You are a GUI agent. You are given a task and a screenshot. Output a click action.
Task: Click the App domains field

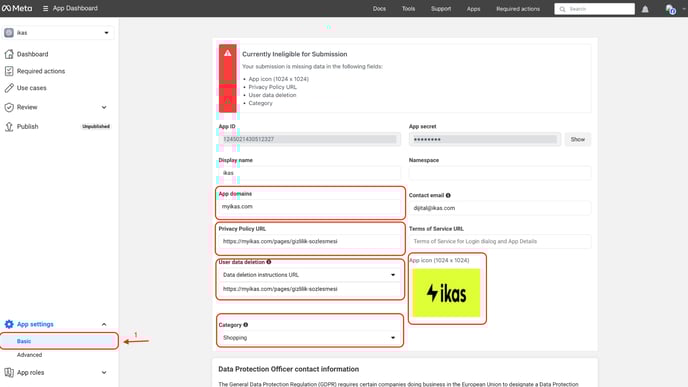(309, 206)
